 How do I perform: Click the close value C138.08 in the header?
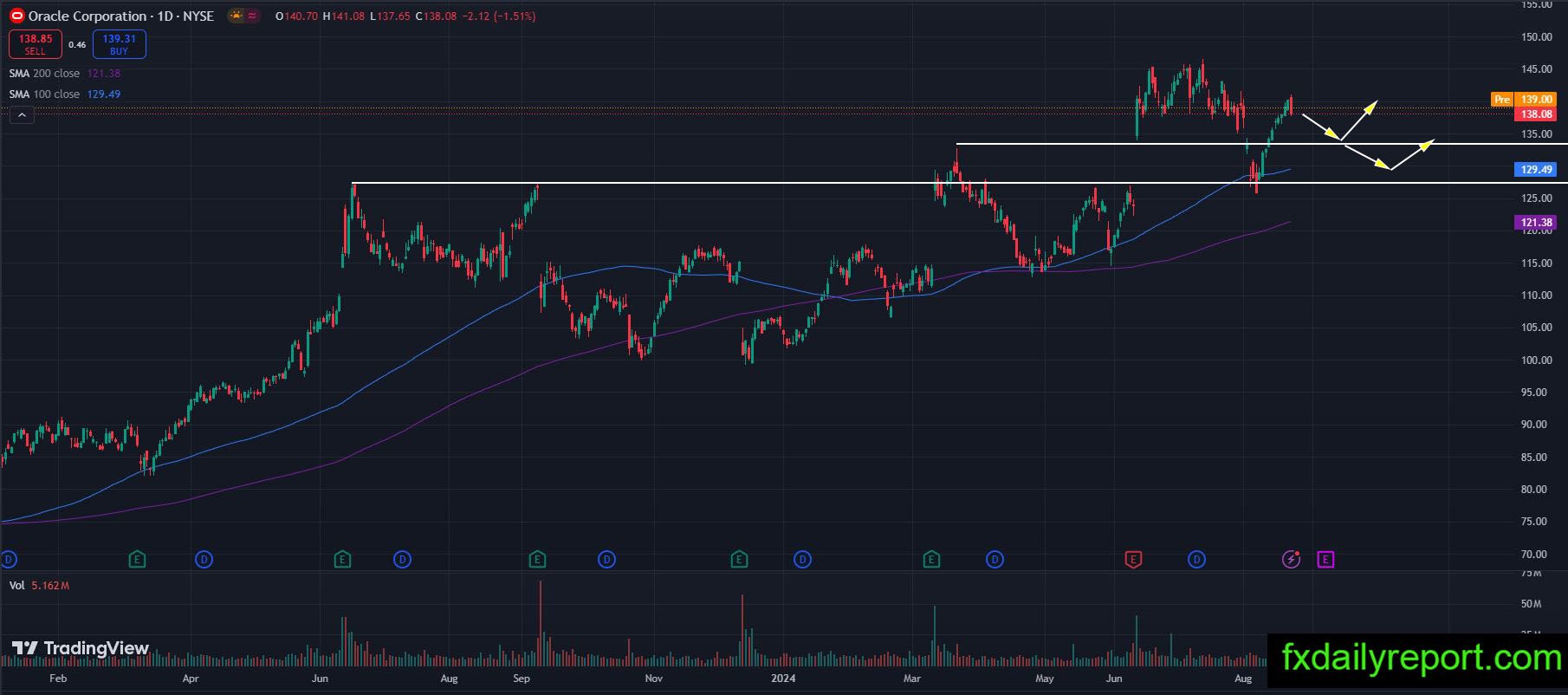click(437, 16)
